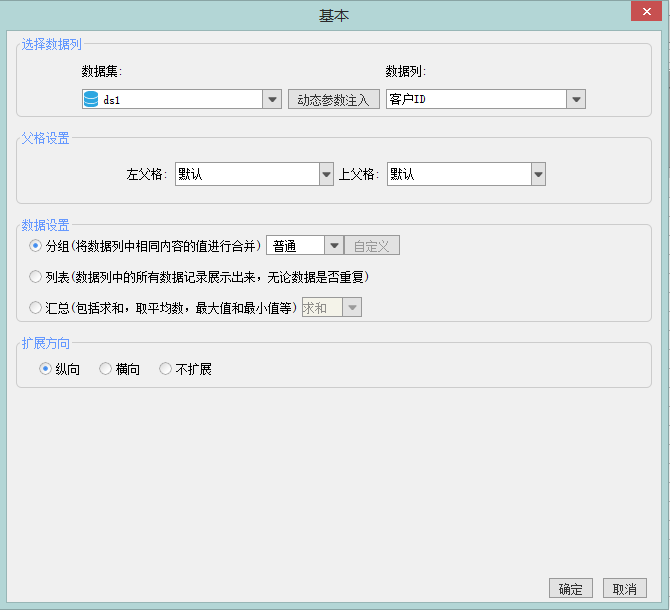Click the 基本 dialog title

tap(334, 15)
